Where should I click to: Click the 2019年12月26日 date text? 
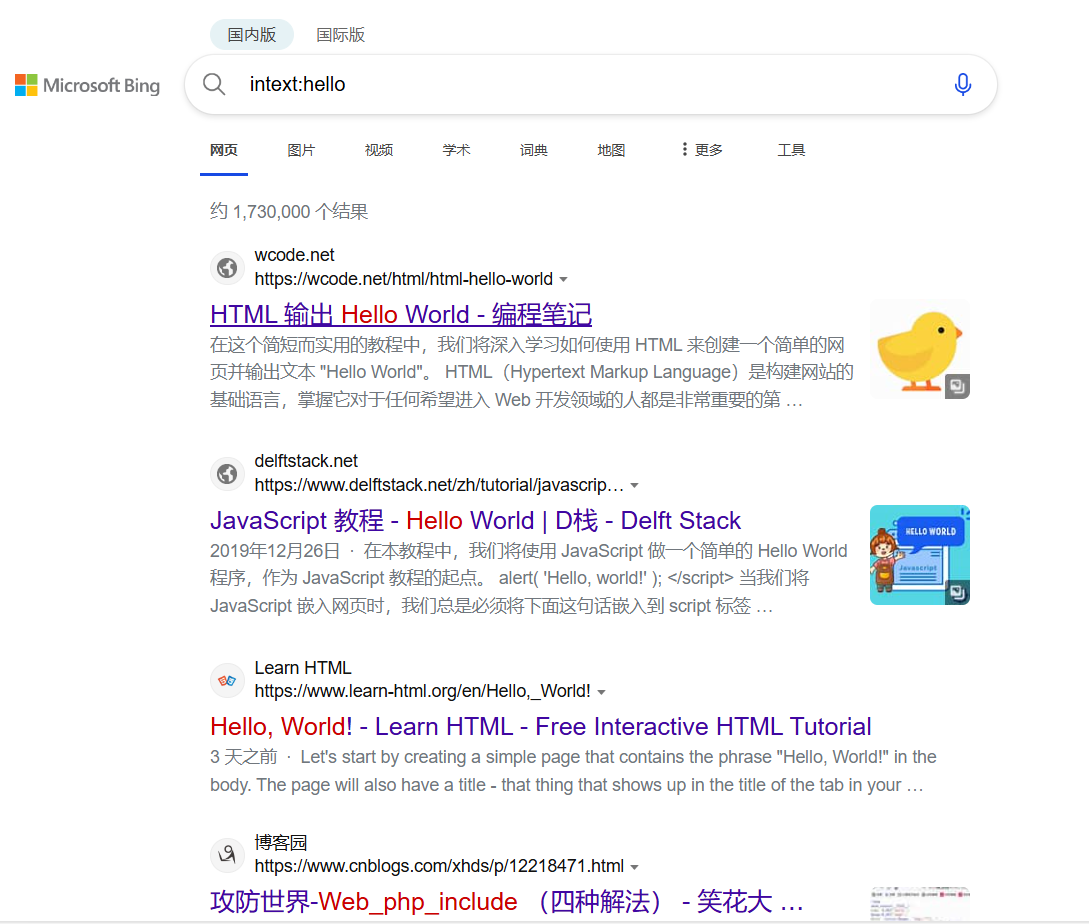pos(275,551)
